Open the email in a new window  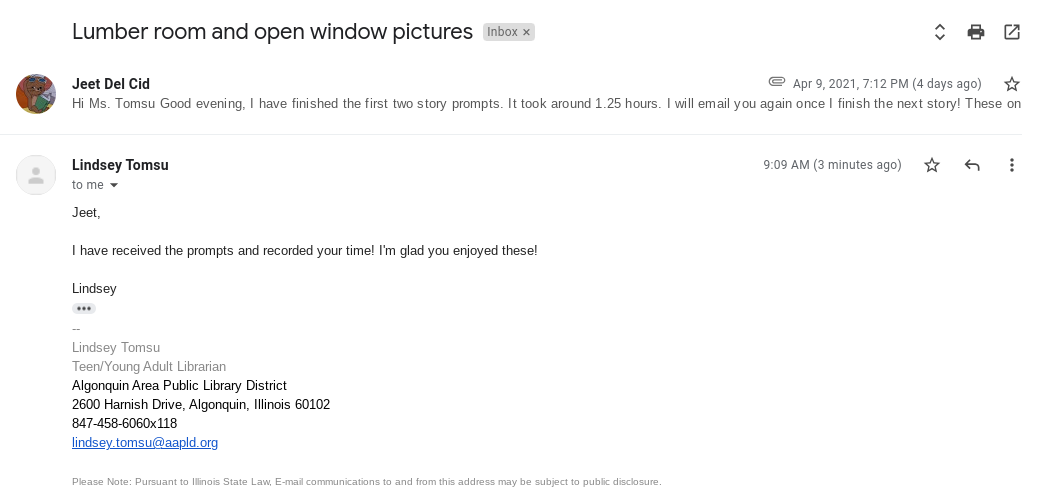1012,32
